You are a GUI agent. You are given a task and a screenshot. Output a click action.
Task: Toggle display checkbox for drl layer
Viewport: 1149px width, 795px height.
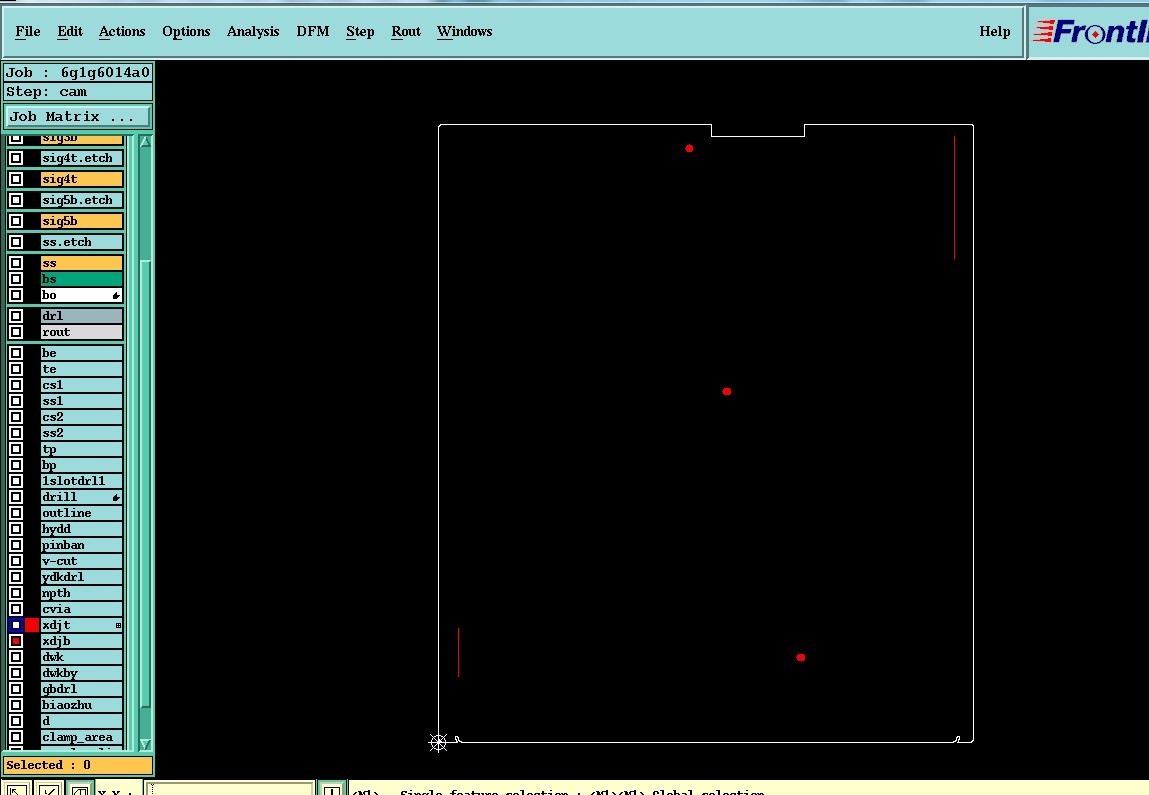15,316
